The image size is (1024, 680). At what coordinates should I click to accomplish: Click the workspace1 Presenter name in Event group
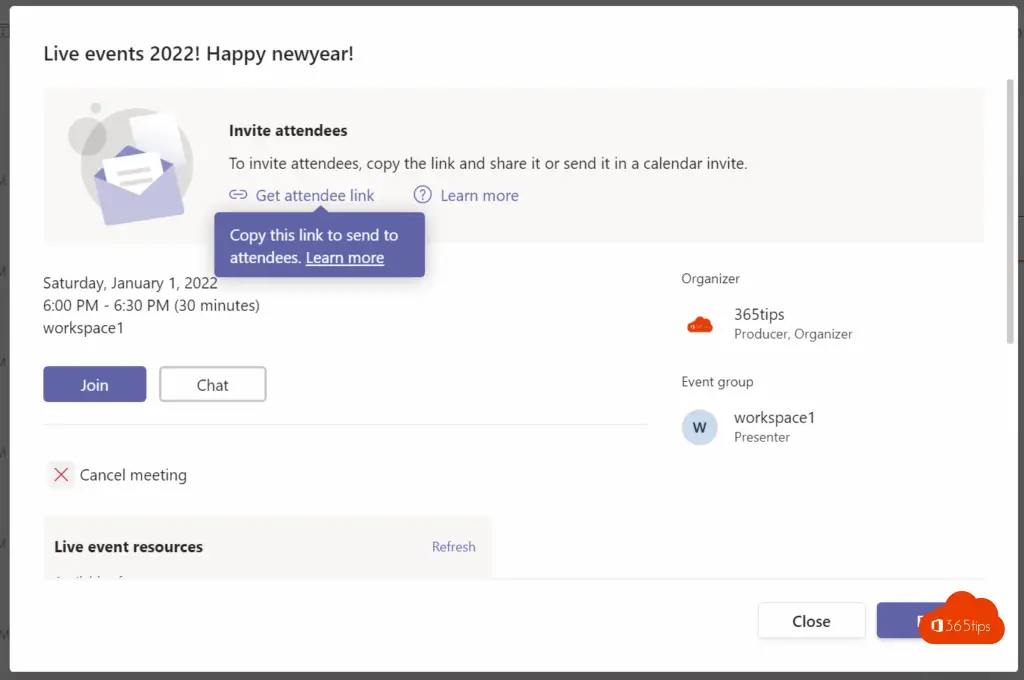coord(774,418)
